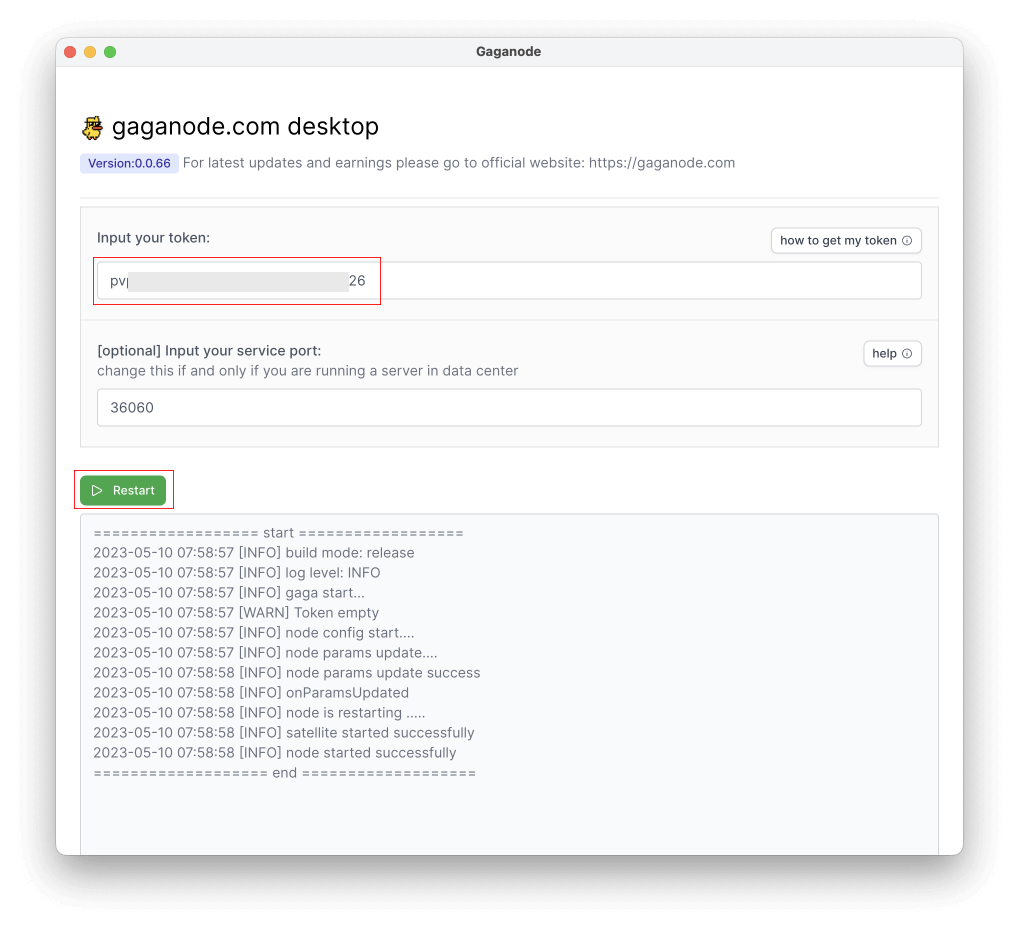Select the "Token empty" warning log line
Viewport: 1019px width, 929px height.
pyautogui.click(x=236, y=613)
